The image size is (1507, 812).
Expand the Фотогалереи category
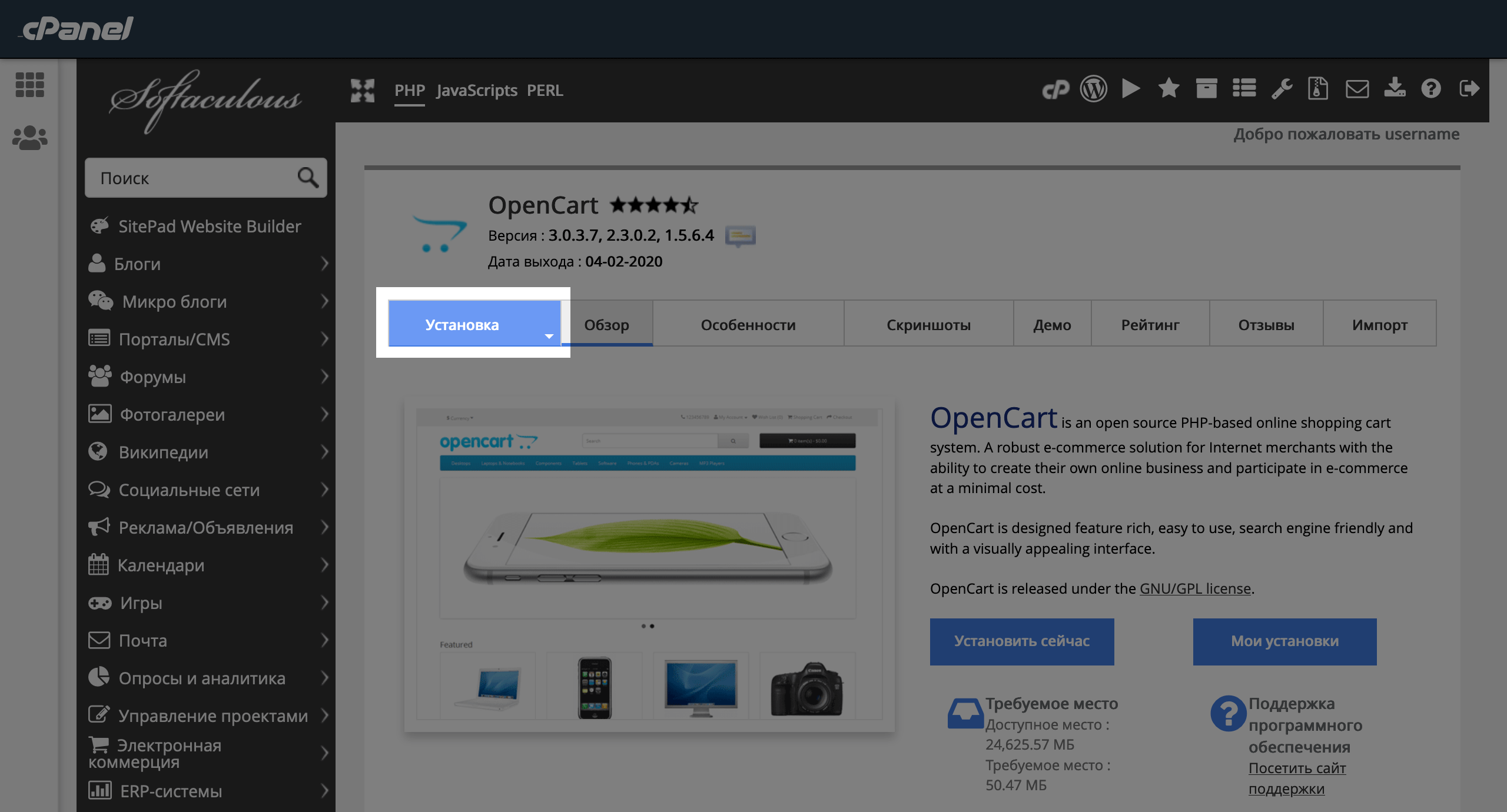point(206,415)
